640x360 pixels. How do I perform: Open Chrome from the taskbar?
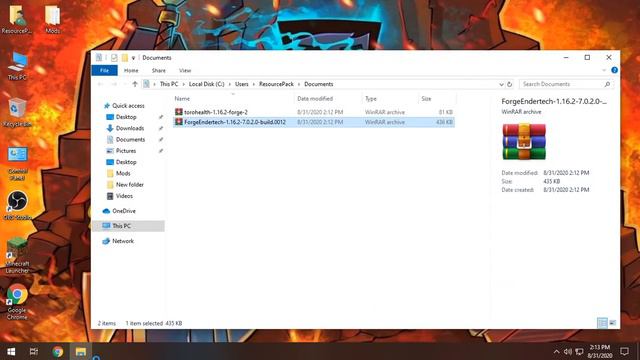pyautogui.click(x=58, y=351)
